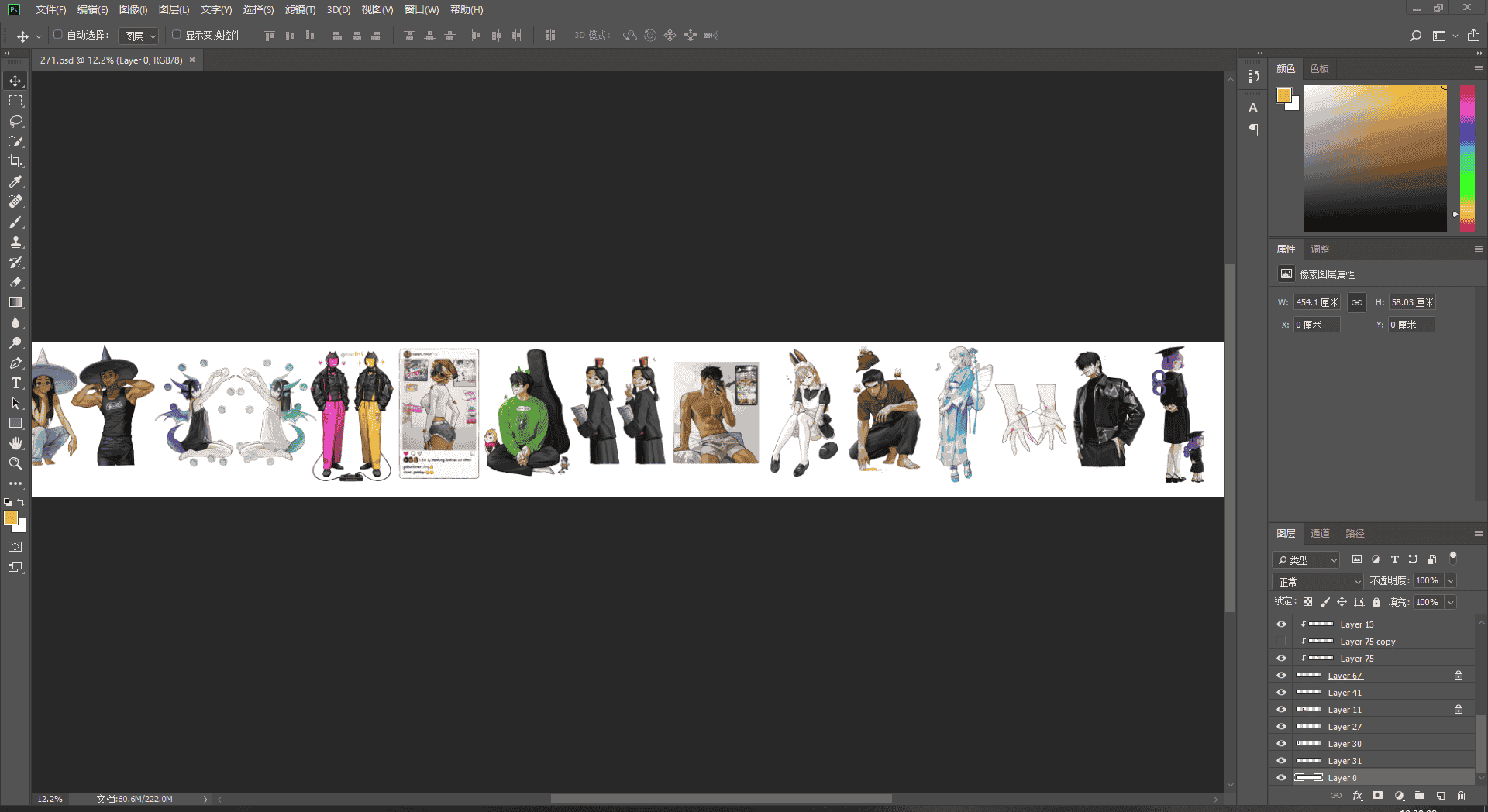
Task: Create a new layer group folder
Action: tap(1420, 796)
